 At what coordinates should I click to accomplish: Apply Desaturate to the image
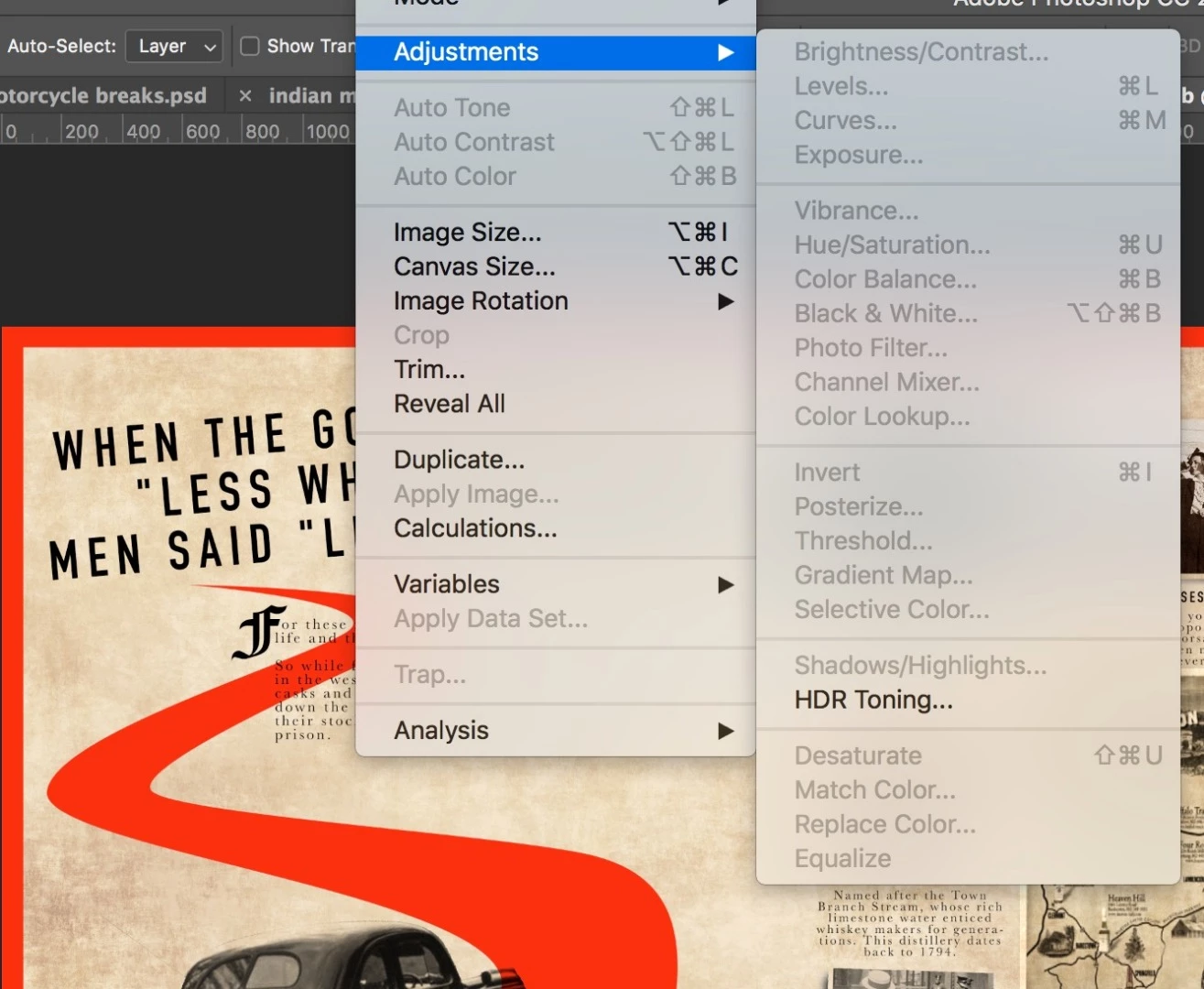point(968,755)
